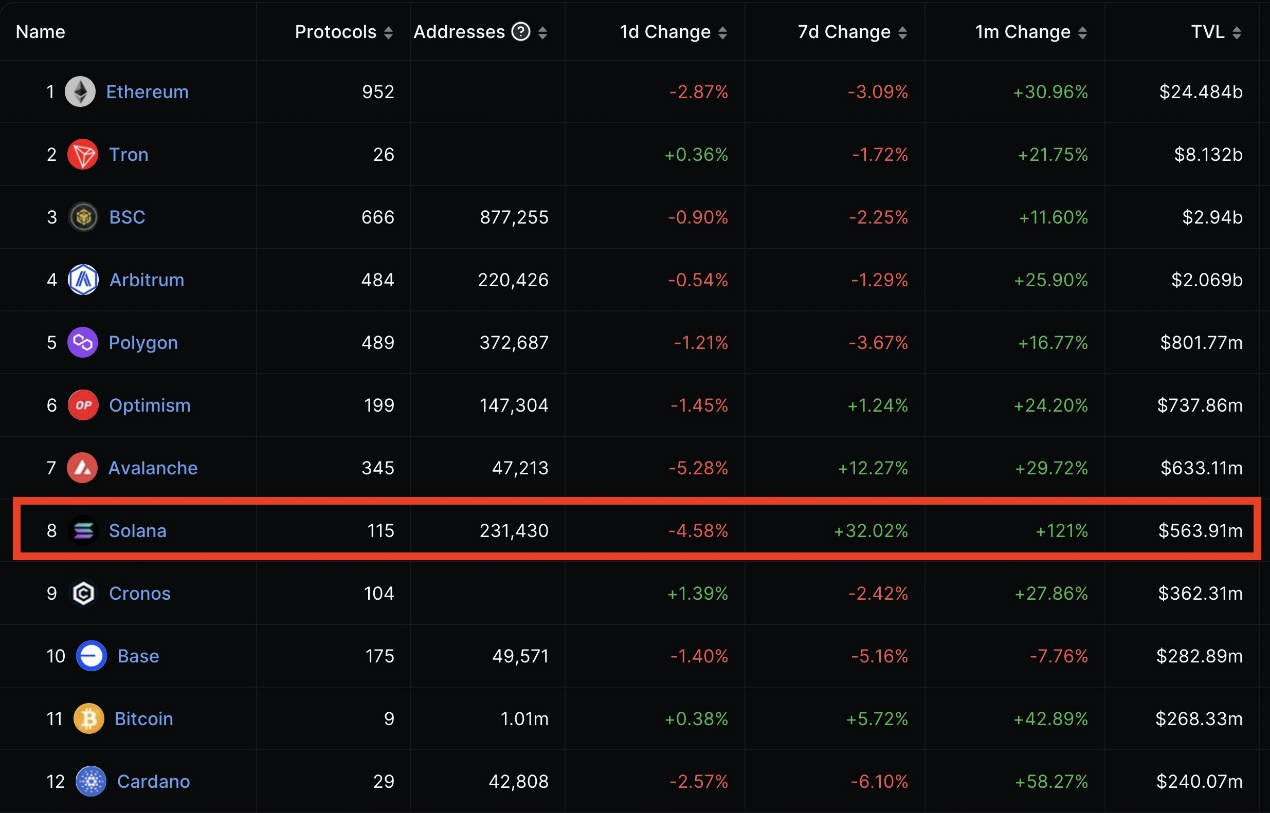Click the Tron chain logo icon

coord(83,155)
